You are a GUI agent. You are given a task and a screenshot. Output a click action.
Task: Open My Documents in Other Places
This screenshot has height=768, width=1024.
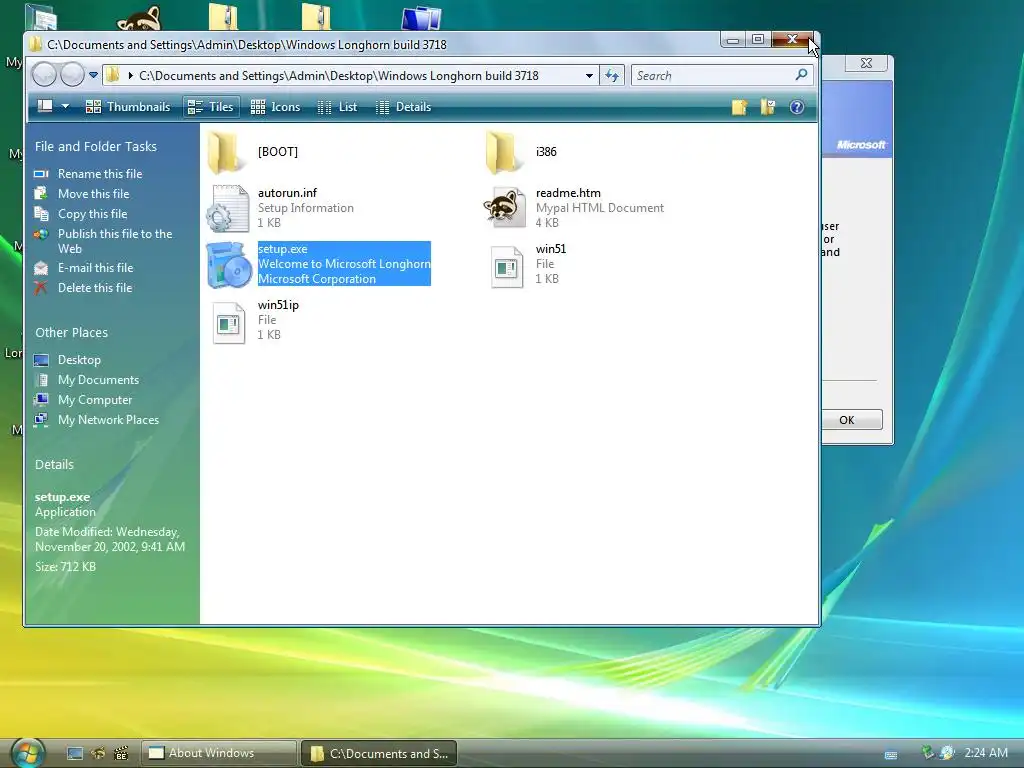click(x=98, y=380)
